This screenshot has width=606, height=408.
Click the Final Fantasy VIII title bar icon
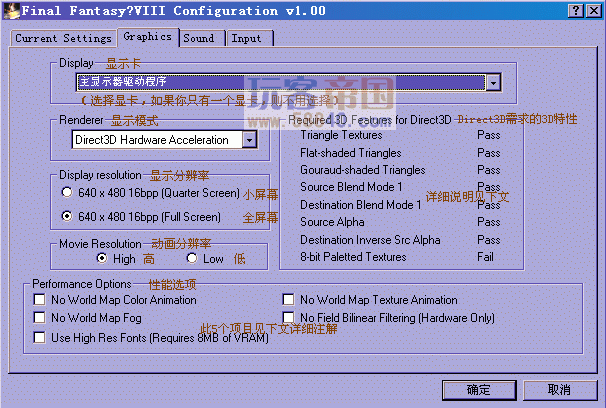tap(11, 10)
